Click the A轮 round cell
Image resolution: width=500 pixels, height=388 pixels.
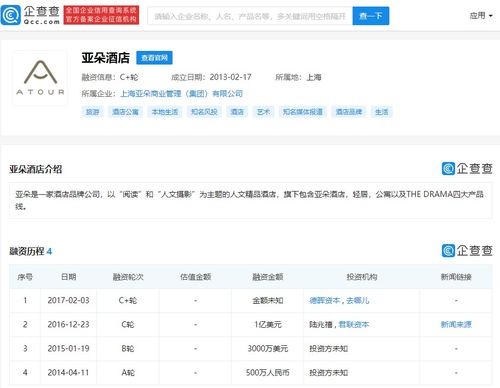pos(128,373)
